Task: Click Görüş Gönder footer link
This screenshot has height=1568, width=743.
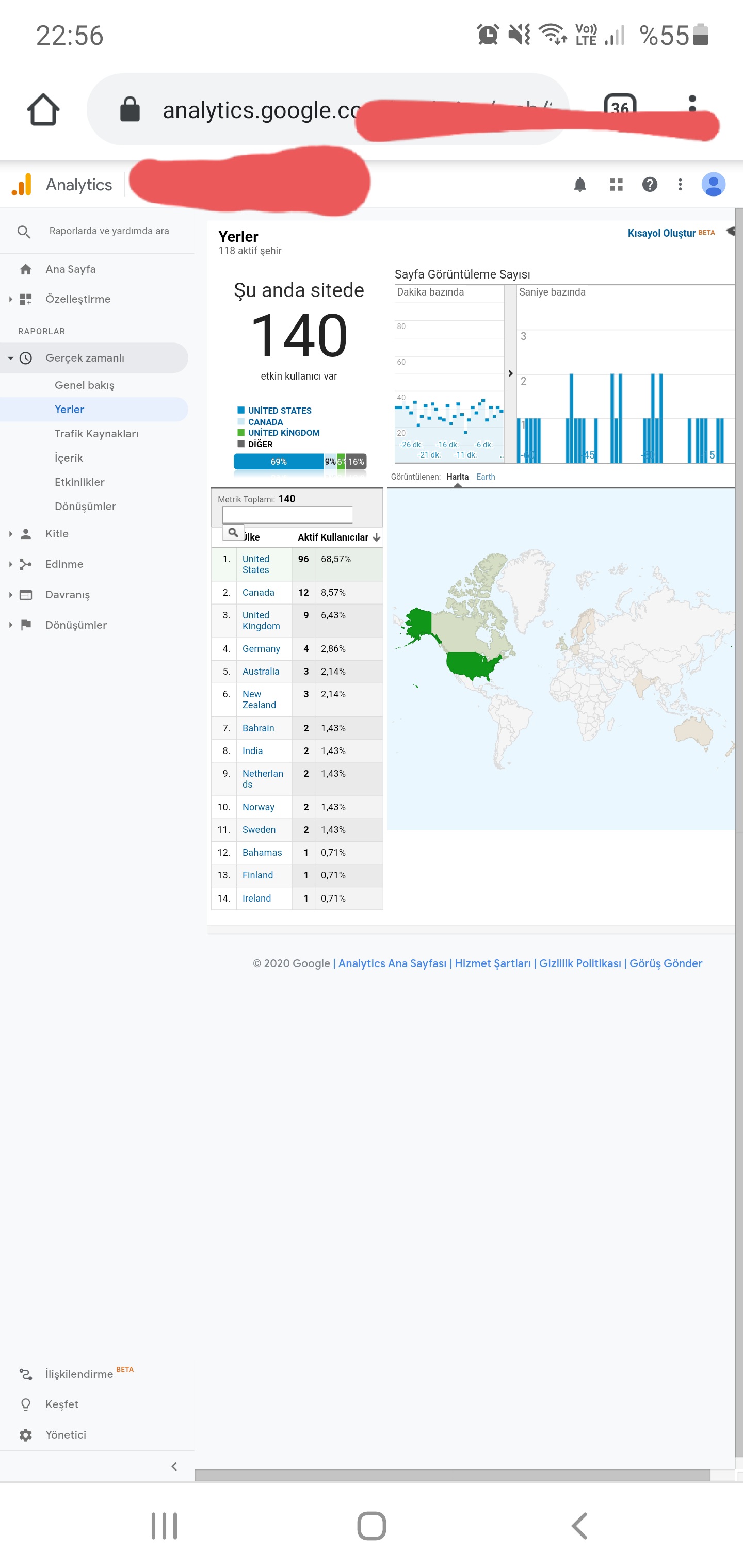Action: [666, 963]
